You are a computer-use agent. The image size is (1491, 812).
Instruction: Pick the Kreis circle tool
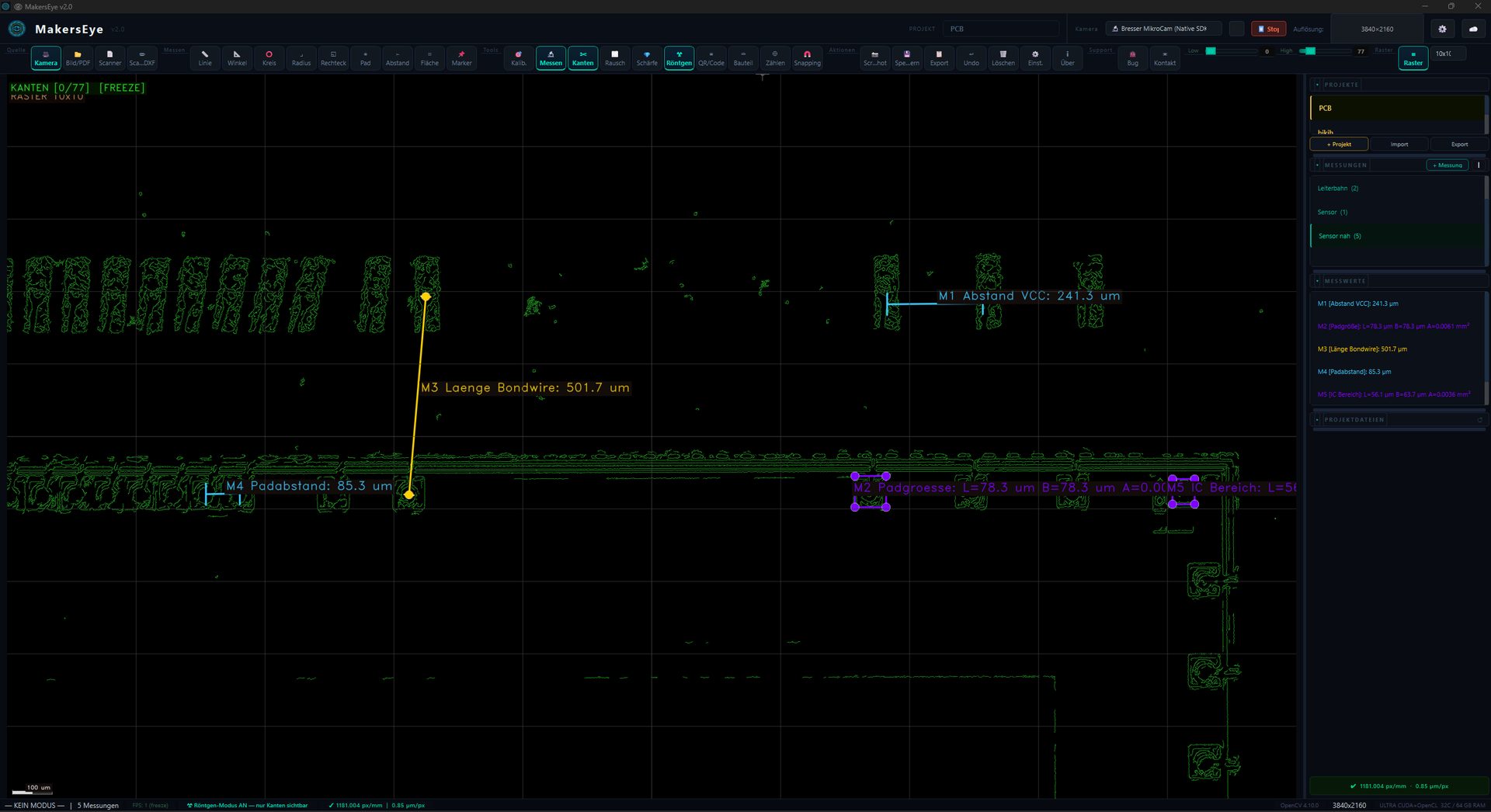coord(269,58)
